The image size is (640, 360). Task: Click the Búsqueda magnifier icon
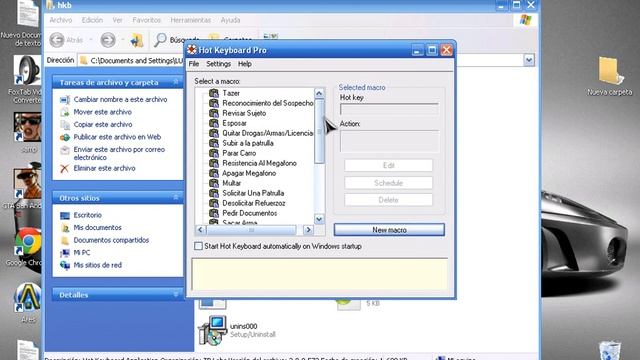pyautogui.click(x=160, y=40)
